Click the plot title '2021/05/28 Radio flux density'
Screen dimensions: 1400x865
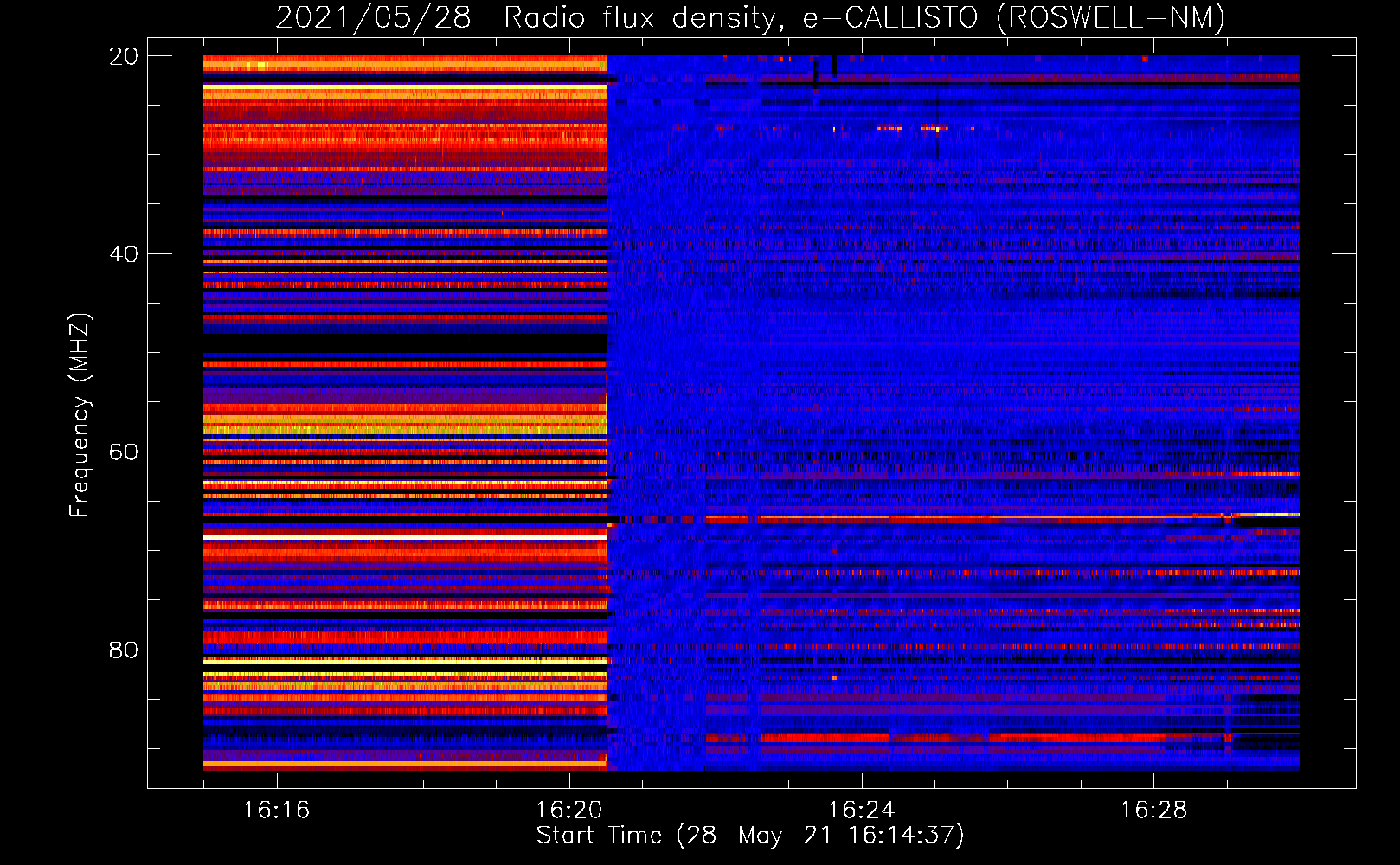click(x=750, y=18)
